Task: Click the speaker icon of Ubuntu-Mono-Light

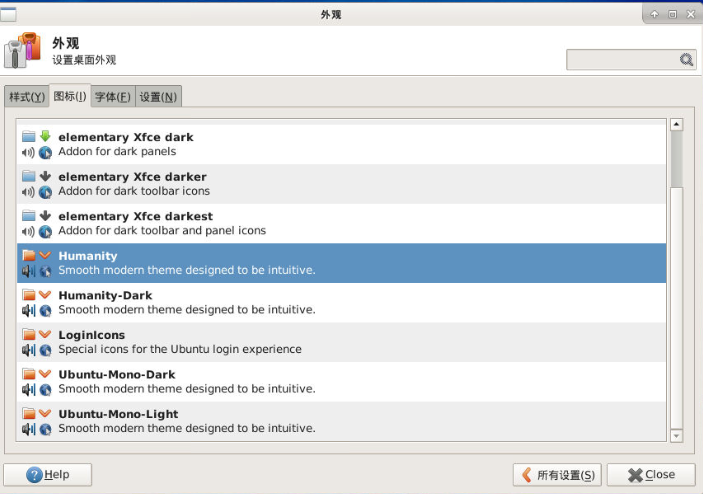Action: [28, 429]
